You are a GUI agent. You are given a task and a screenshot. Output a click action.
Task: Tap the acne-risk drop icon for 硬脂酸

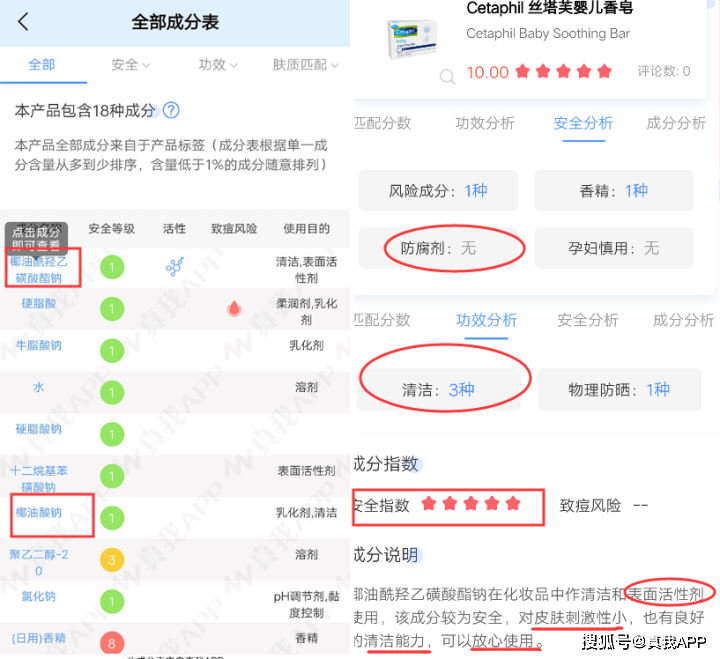[234, 309]
